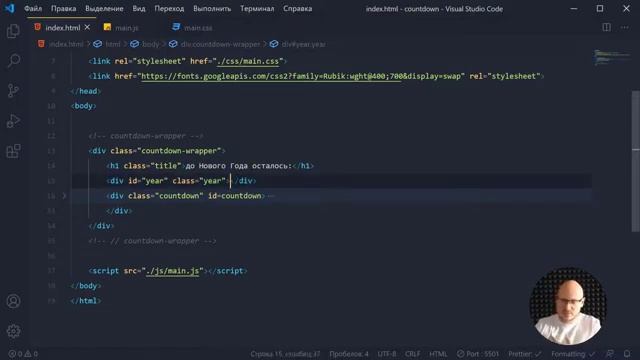Open the Терминал menu
The image size is (640, 360).
[x=257, y=9]
